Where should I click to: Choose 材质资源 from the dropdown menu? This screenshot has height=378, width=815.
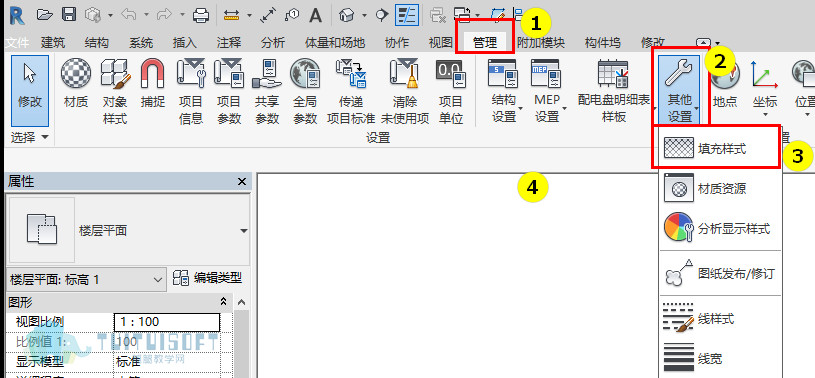pyautogui.click(x=720, y=188)
